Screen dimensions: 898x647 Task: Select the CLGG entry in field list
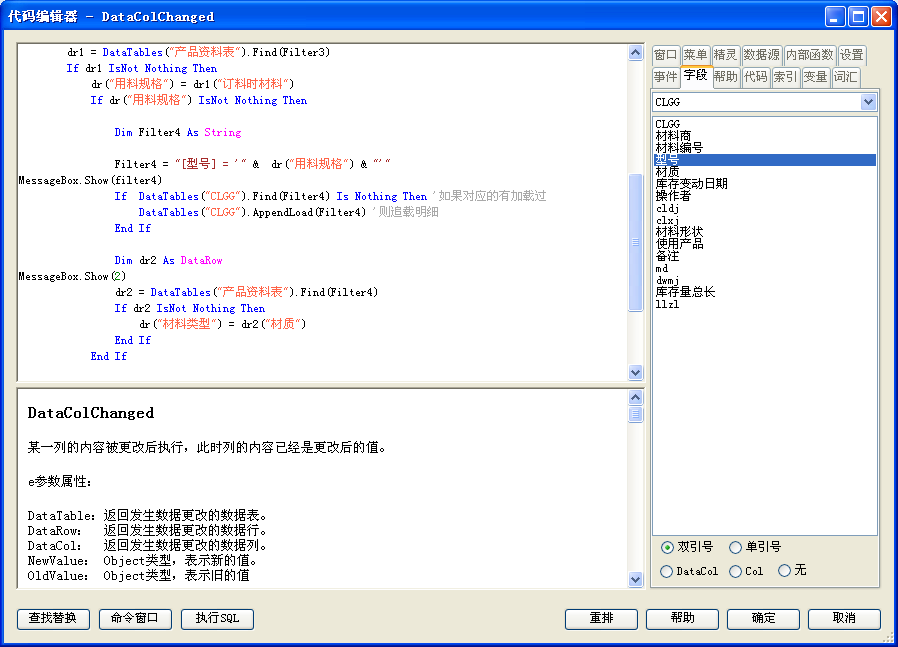[765, 124]
